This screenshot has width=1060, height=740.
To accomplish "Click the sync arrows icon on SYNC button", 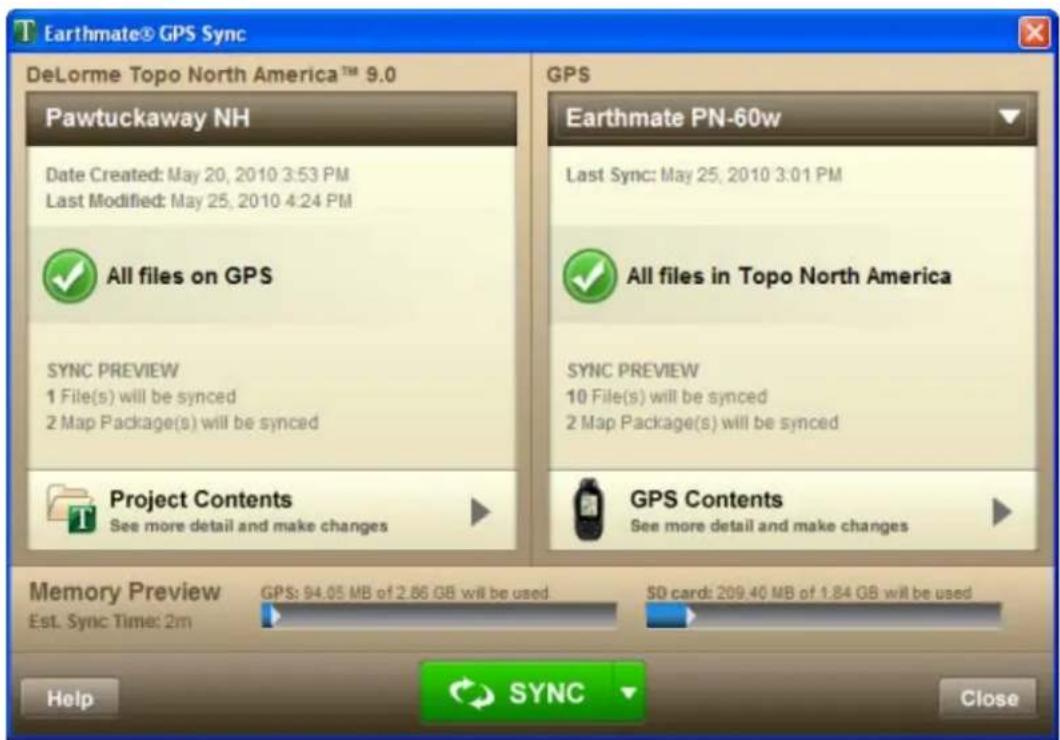I will 472,693.
